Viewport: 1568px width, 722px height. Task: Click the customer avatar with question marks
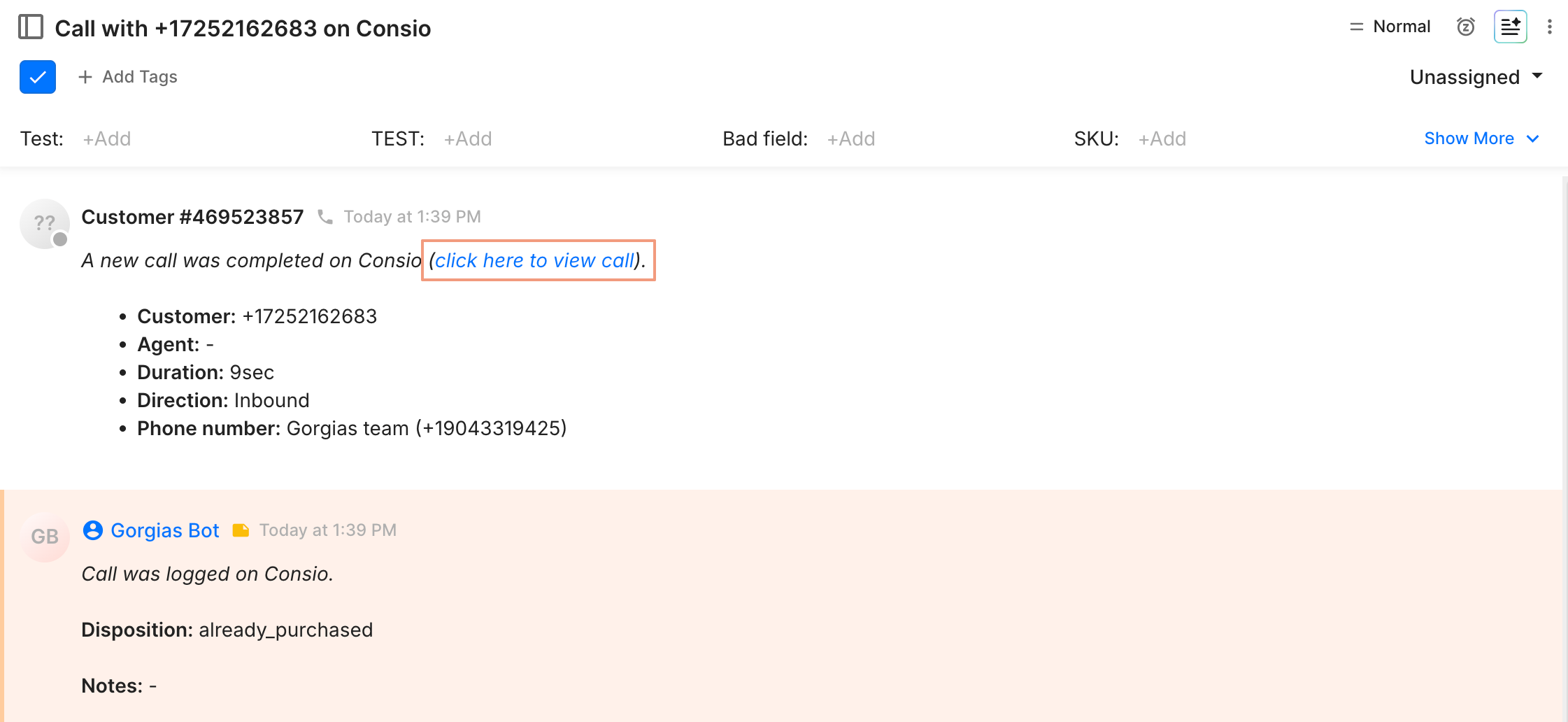pyautogui.click(x=44, y=224)
